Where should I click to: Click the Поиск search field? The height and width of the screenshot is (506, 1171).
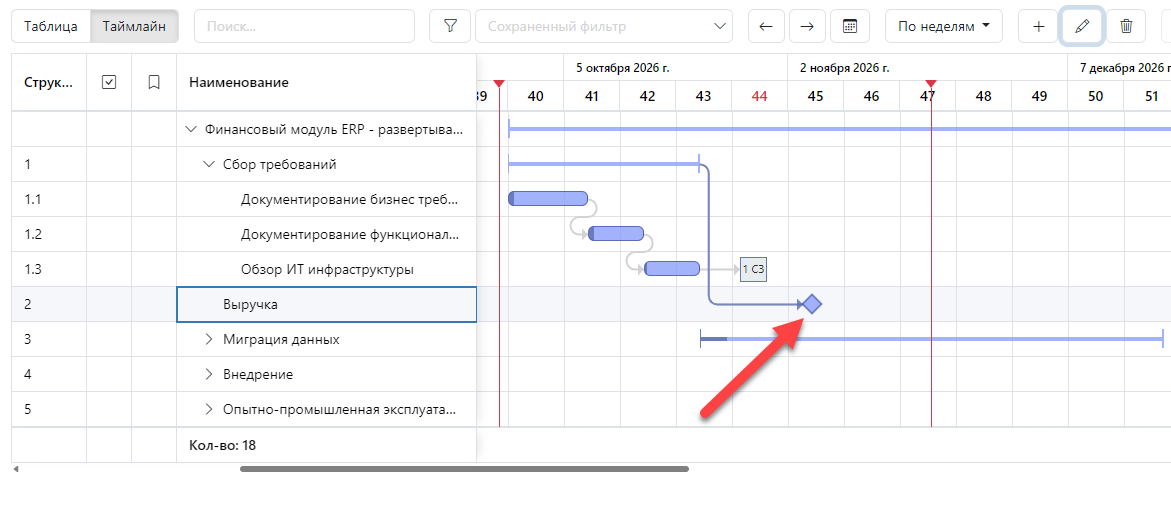304,26
